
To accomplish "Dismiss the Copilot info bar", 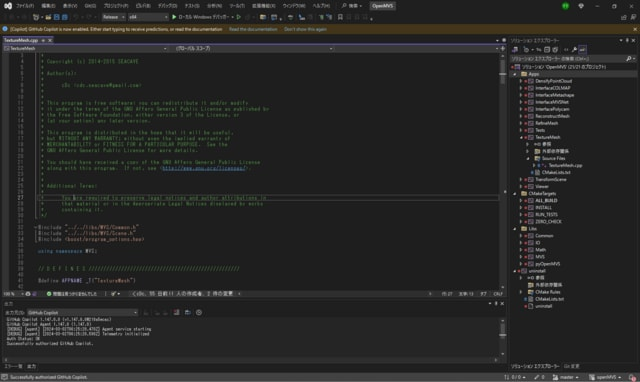I will coord(635,29).
